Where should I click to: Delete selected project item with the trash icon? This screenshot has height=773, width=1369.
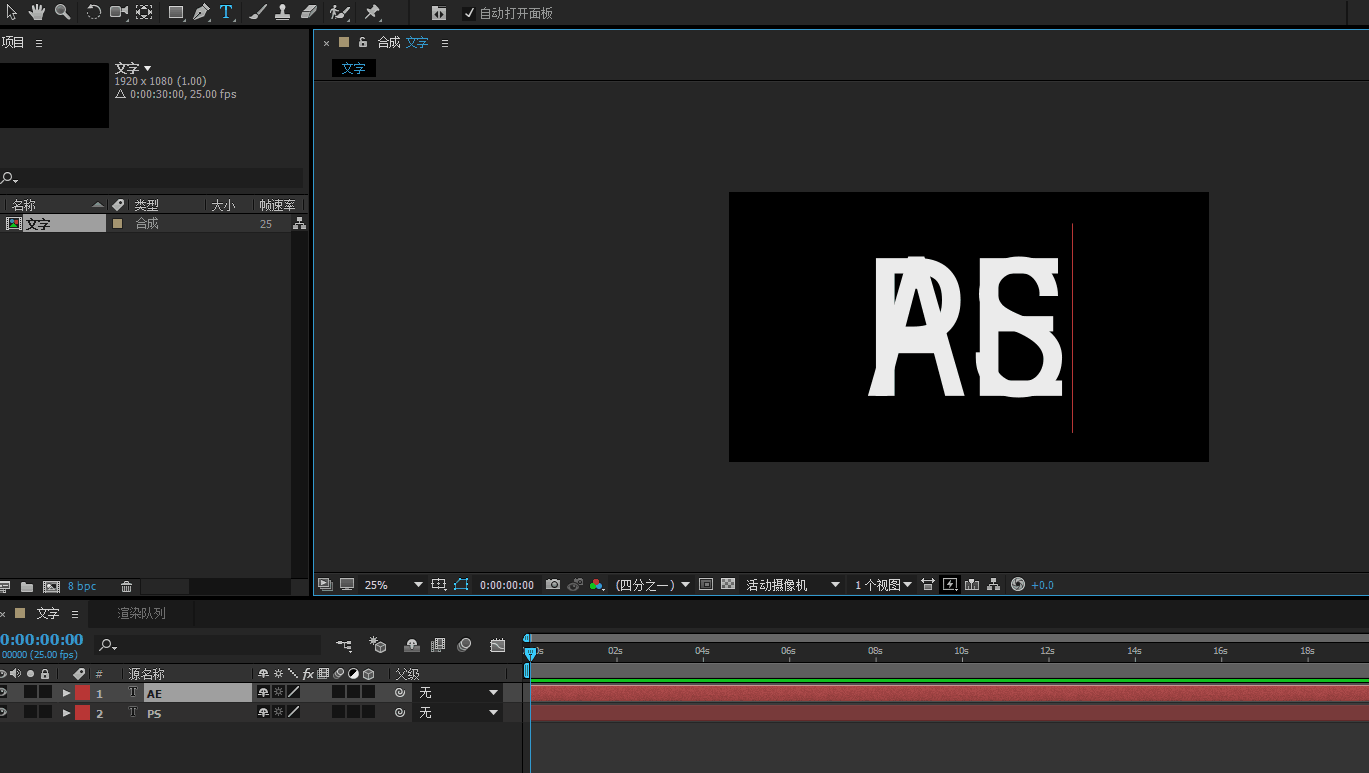coord(126,586)
